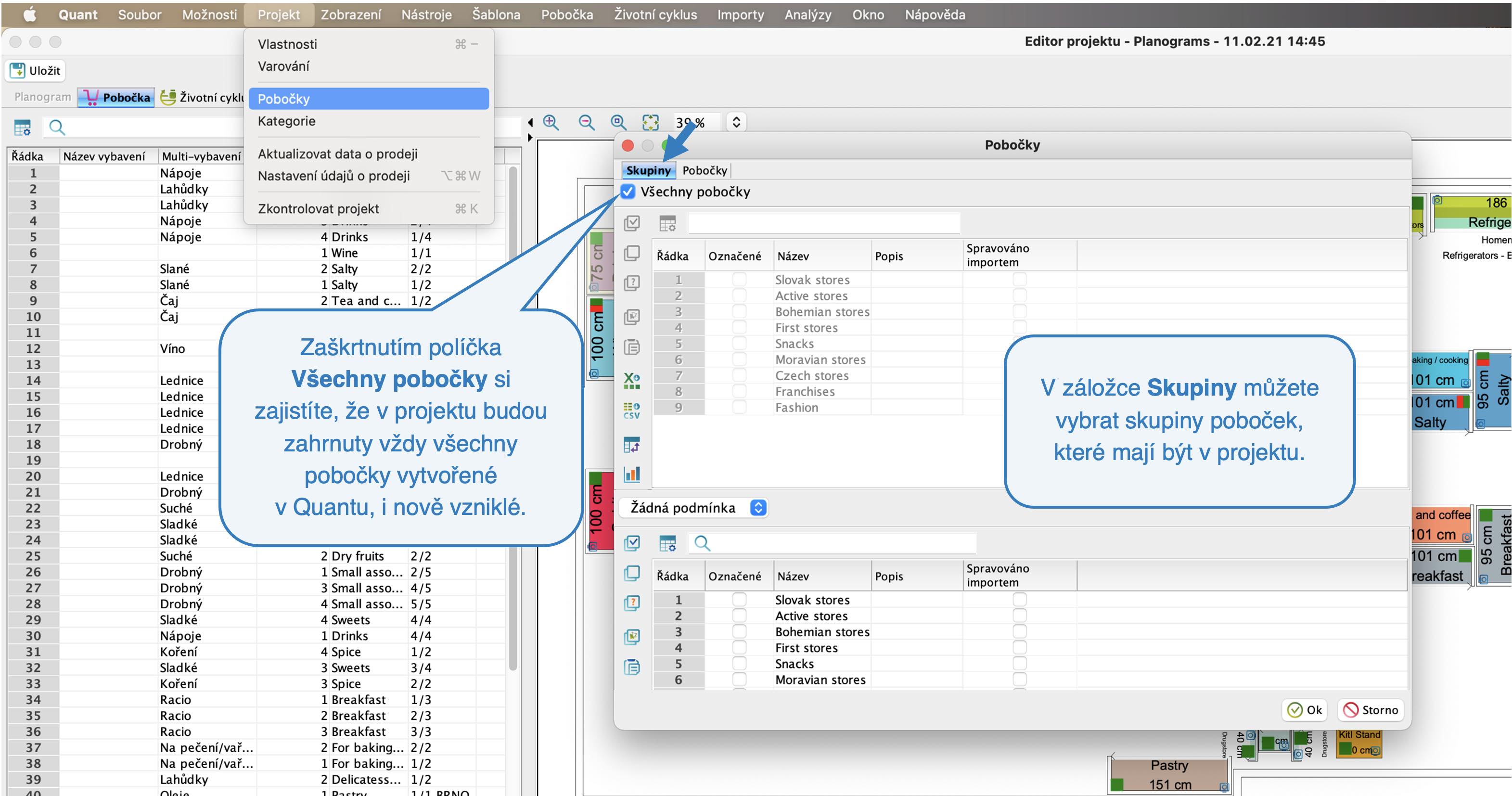Choose Aktualizovat data o prodeji
1512x796 pixels.
pyautogui.click(x=369, y=154)
